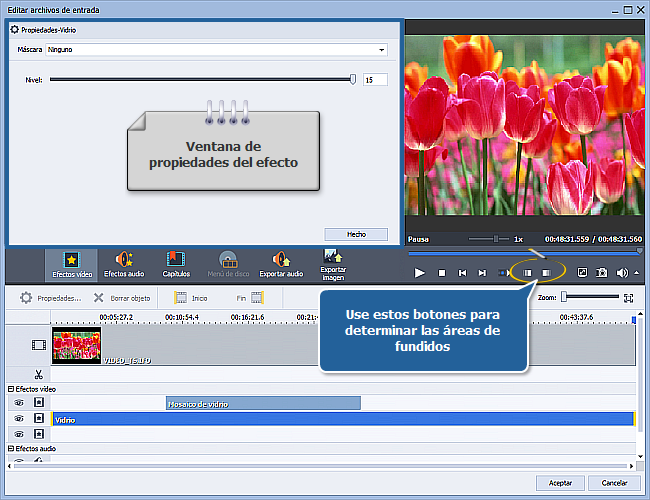Click the Hecho button

coord(356,234)
